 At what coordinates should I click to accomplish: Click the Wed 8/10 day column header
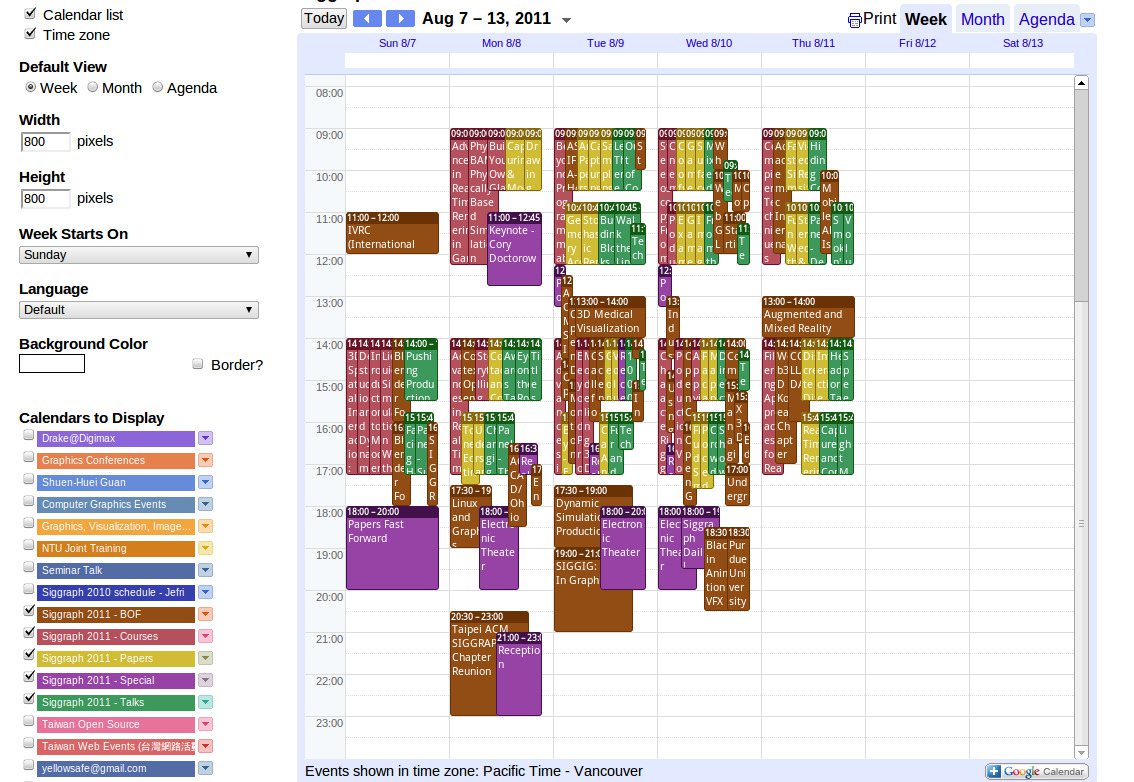(709, 43)
